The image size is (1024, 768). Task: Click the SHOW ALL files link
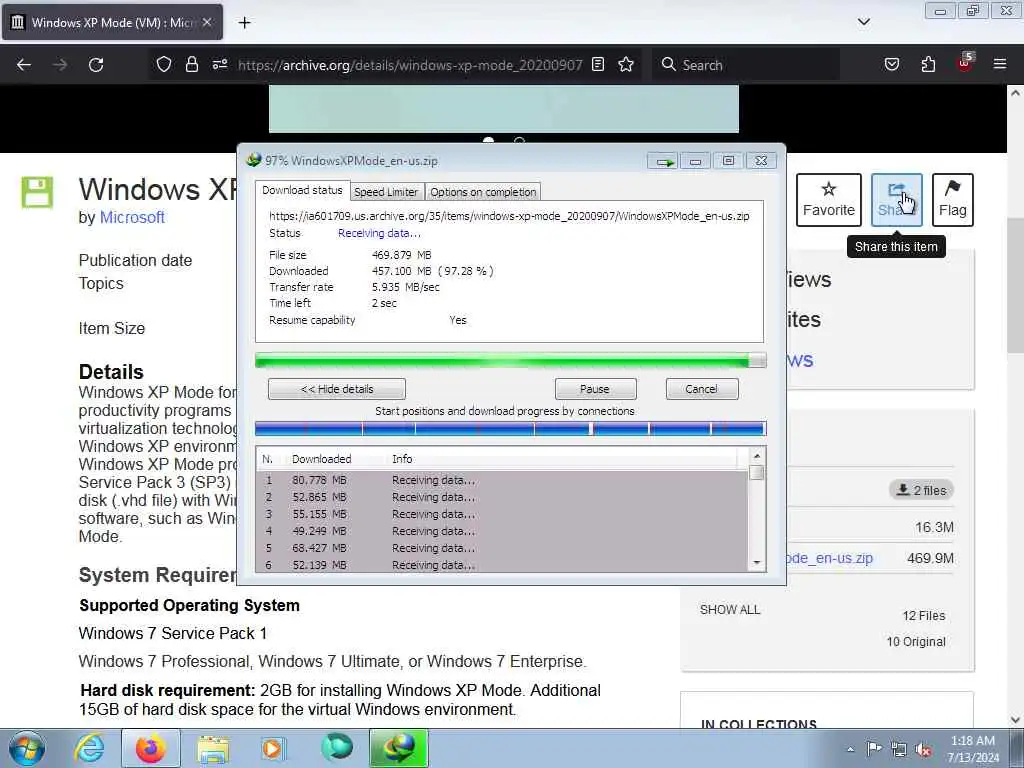coord(730,610)
